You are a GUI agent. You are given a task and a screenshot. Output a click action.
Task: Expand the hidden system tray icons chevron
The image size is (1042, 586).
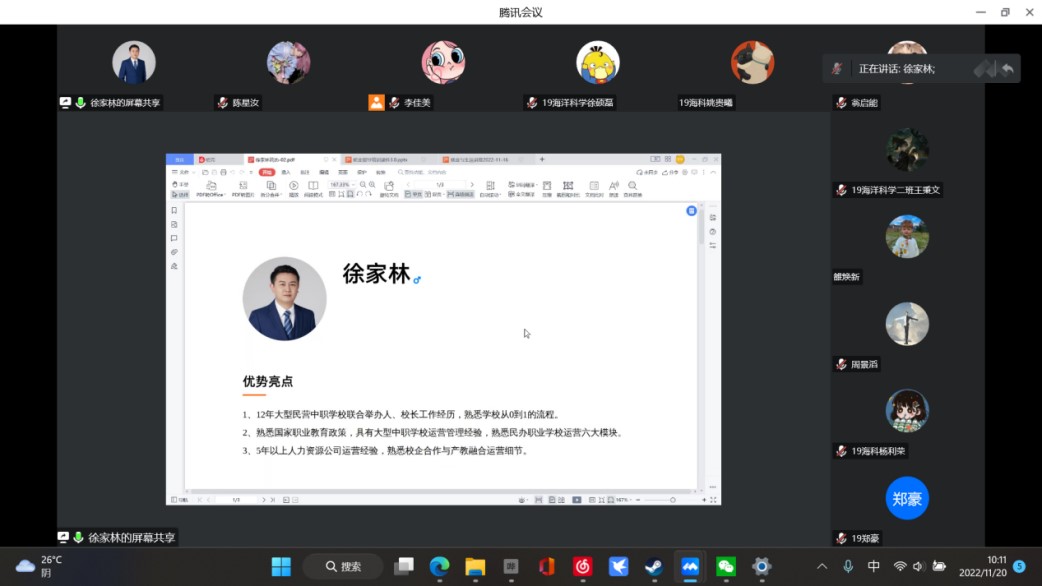coord(822,566)
